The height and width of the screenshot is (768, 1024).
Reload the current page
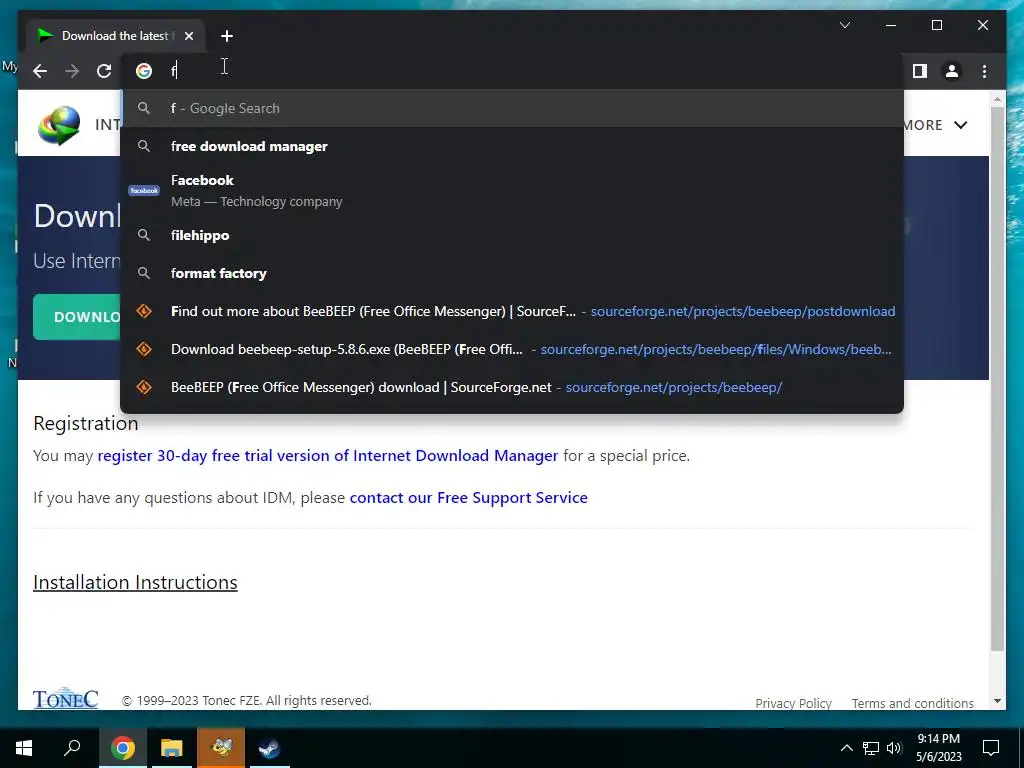tap(104, 71)
